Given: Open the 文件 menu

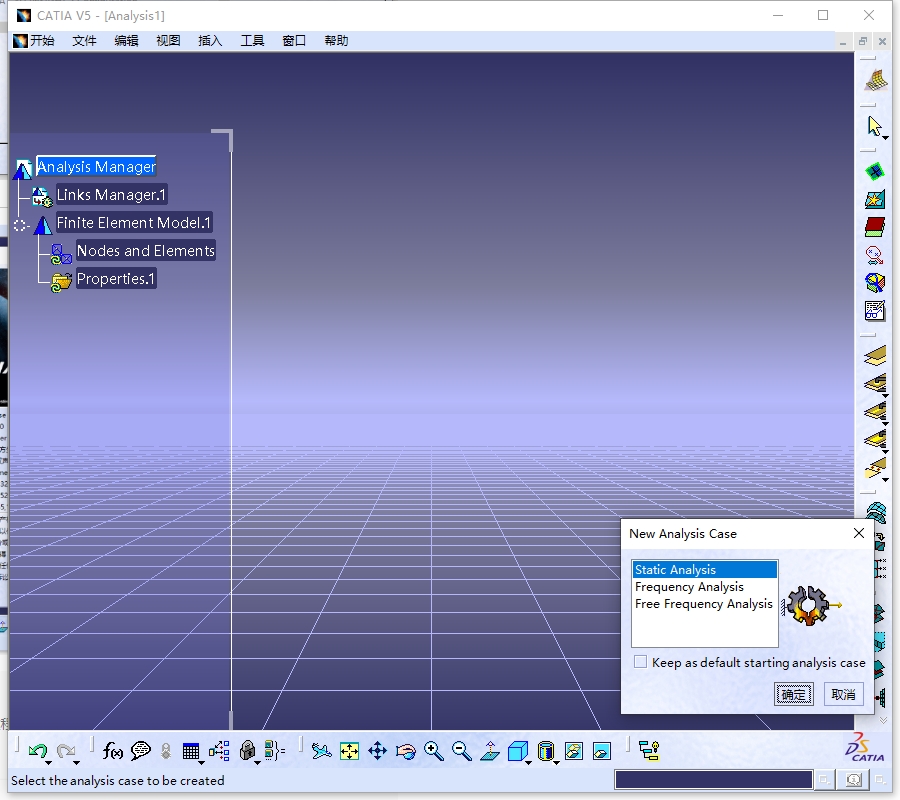Looking at the screenshot, I should tap(84, 41).
